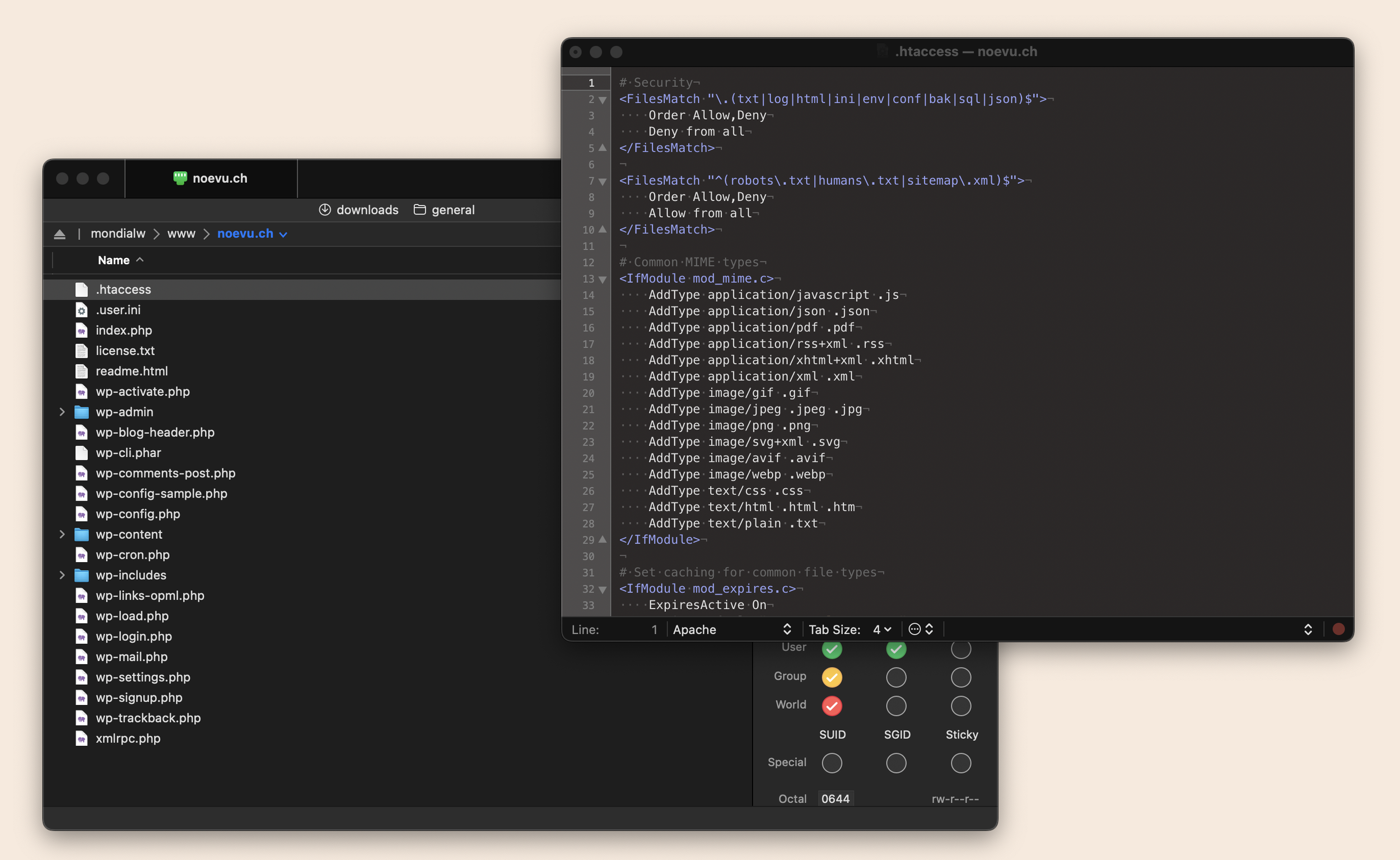Open the bundle actions ellipsis menu icon
Image resolution: width=1400 pixels, height=860 pixels.
coord(914,629)
